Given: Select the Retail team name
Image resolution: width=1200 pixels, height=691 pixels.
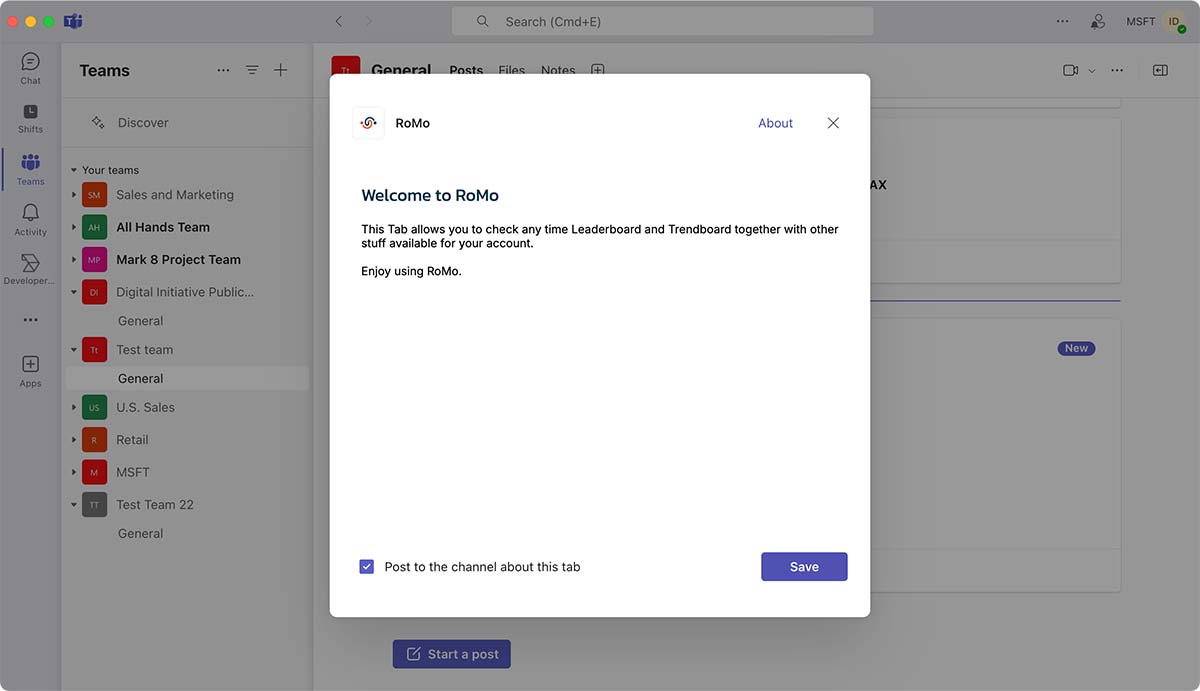Looking at the screenshot, I should coord(132,440).
